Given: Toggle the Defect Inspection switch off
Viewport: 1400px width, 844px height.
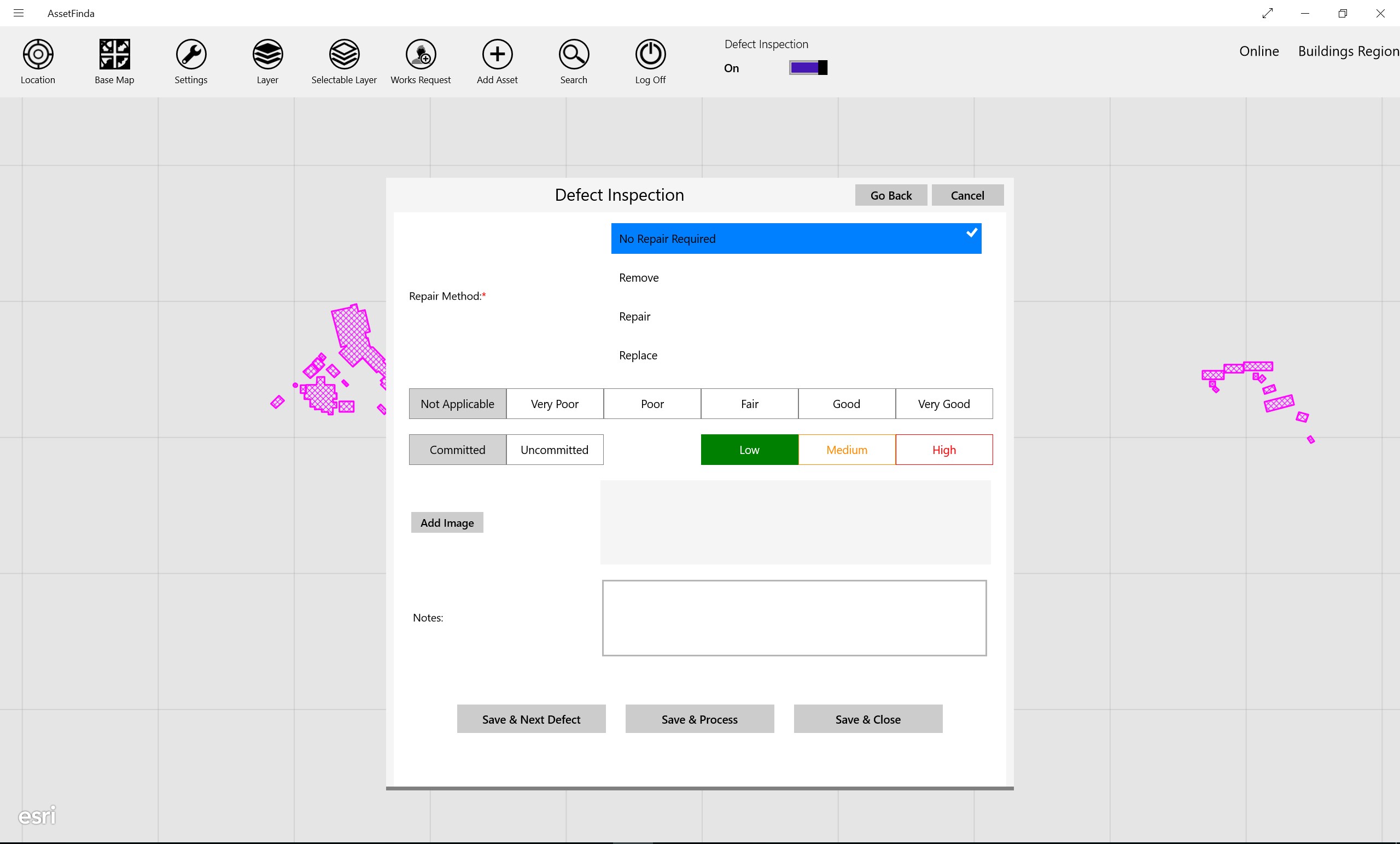Looking at the screenshot, I should coord(808,68).
